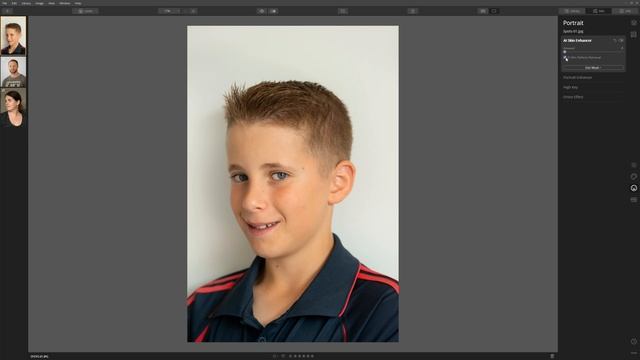The image size is (640, 360).
Task: Toggle AI Skin Enhancer visibility
Action: click(621, 40)
